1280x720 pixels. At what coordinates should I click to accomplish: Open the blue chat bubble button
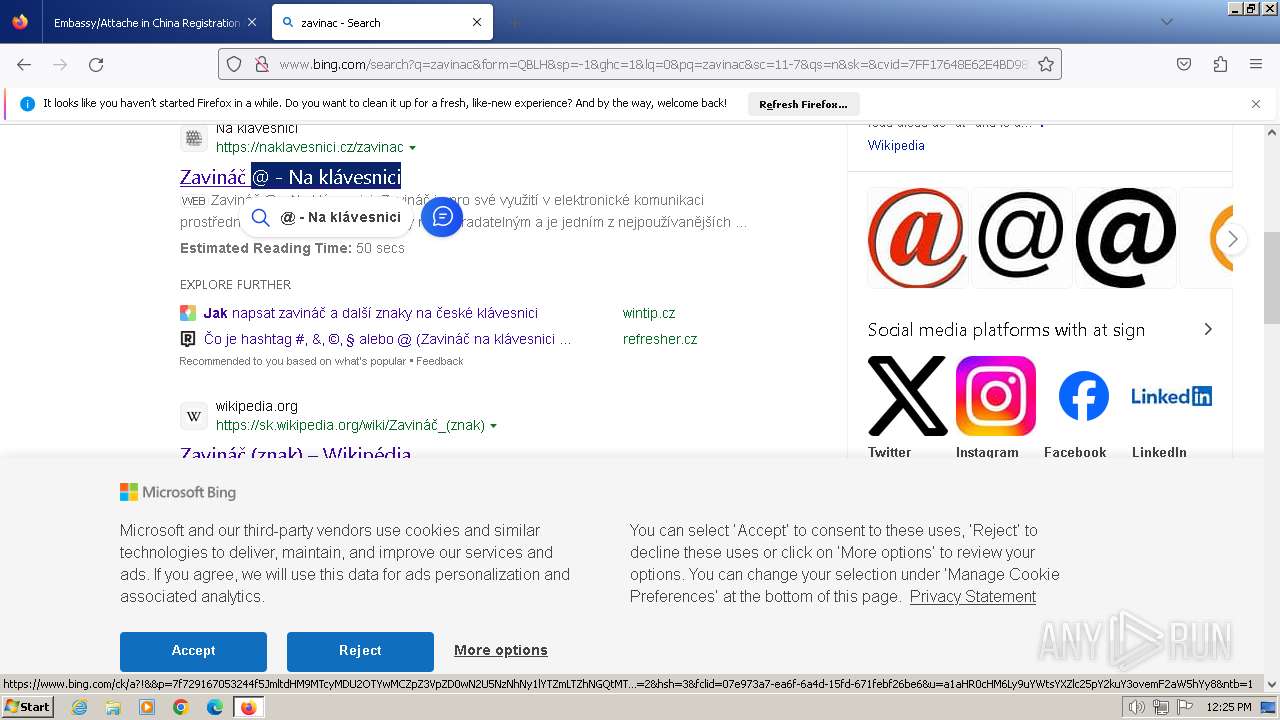pyautogui.click(x=442, y=217)
